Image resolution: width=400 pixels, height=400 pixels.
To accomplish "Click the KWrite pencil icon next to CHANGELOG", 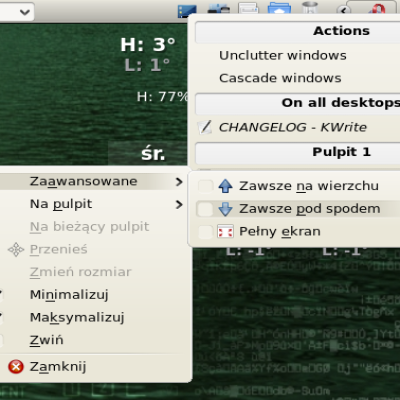I will click(205, 127).
